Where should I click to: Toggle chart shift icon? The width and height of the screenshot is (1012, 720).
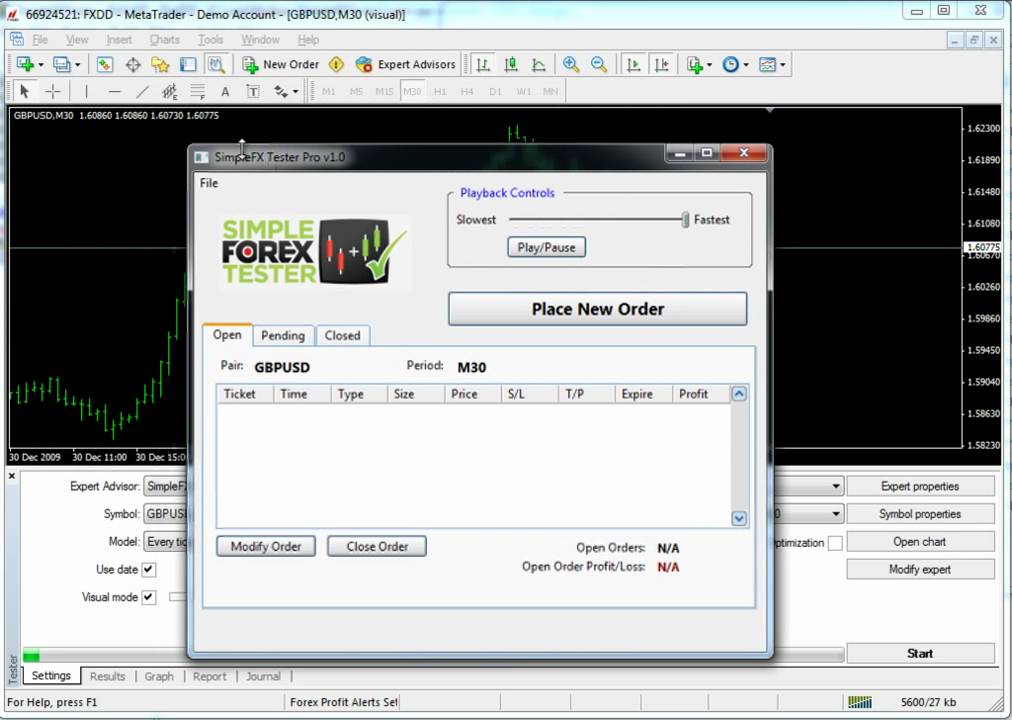point(662,65)
